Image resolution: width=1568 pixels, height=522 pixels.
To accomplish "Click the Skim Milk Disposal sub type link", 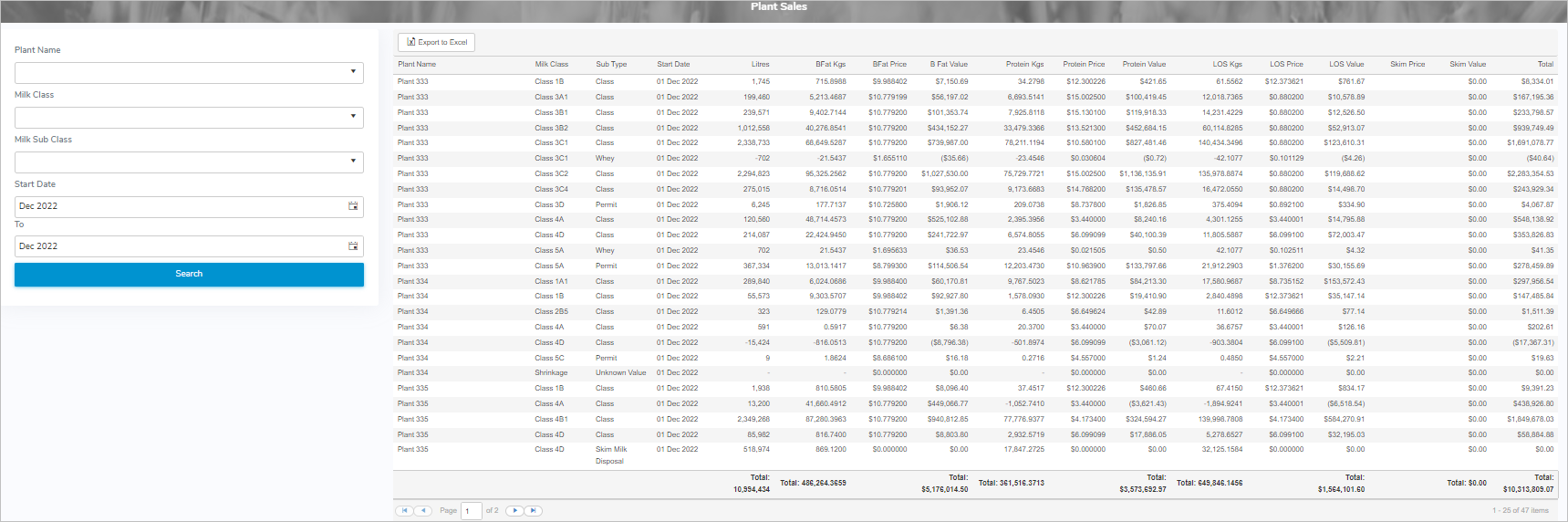I will click(610, 455).
